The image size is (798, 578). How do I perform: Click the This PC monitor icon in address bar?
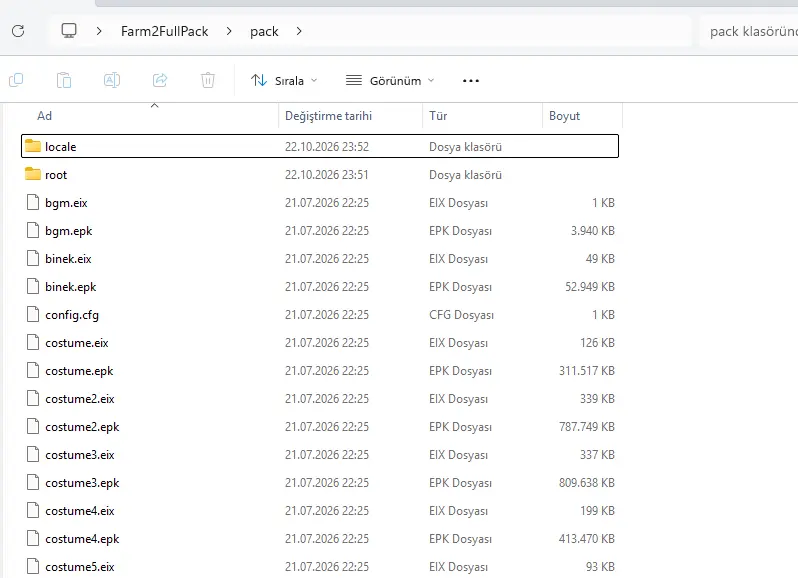[69, 31]
